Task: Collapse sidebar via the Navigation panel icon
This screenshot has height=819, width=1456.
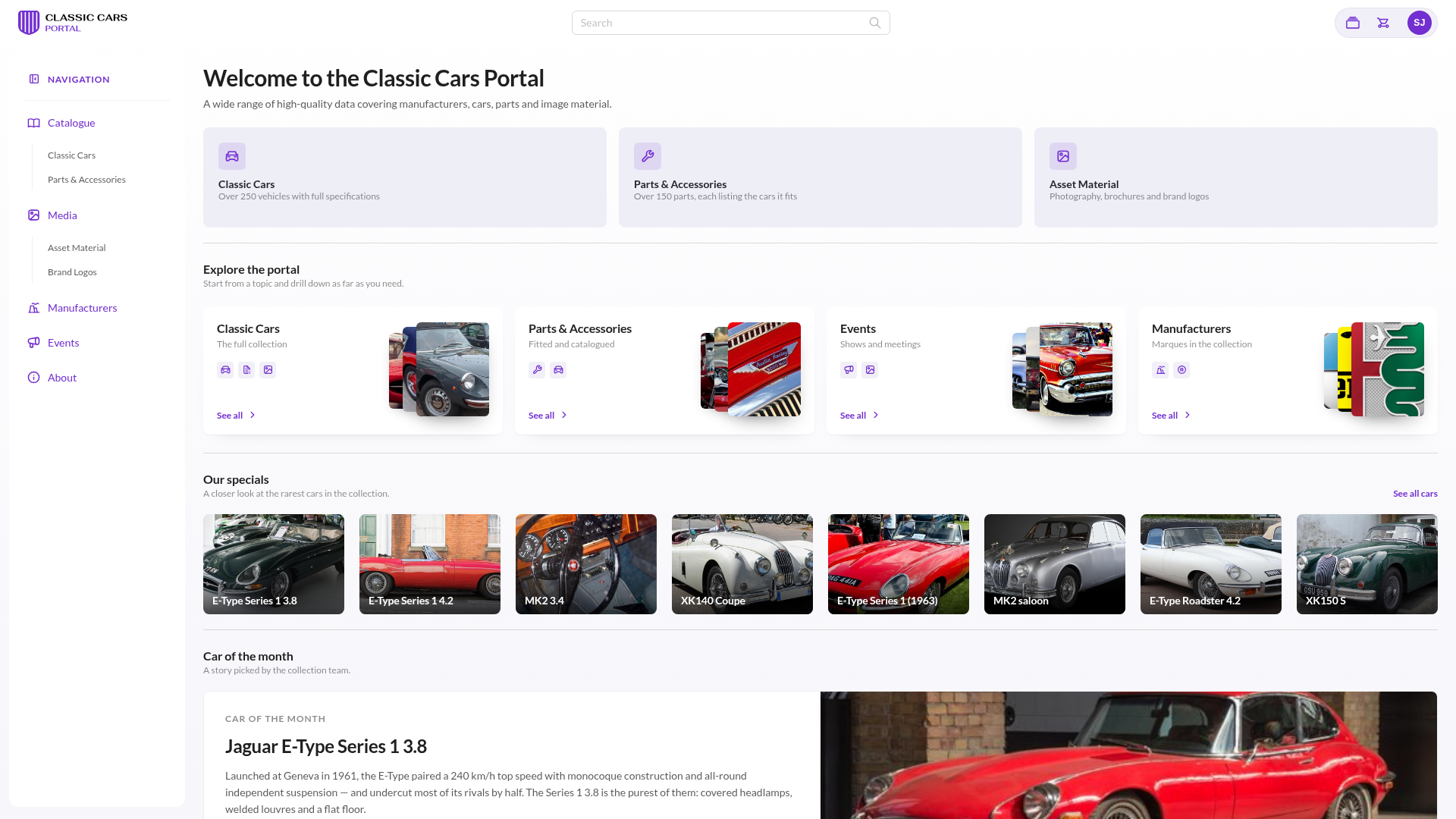Action: [x=34, y=79]
